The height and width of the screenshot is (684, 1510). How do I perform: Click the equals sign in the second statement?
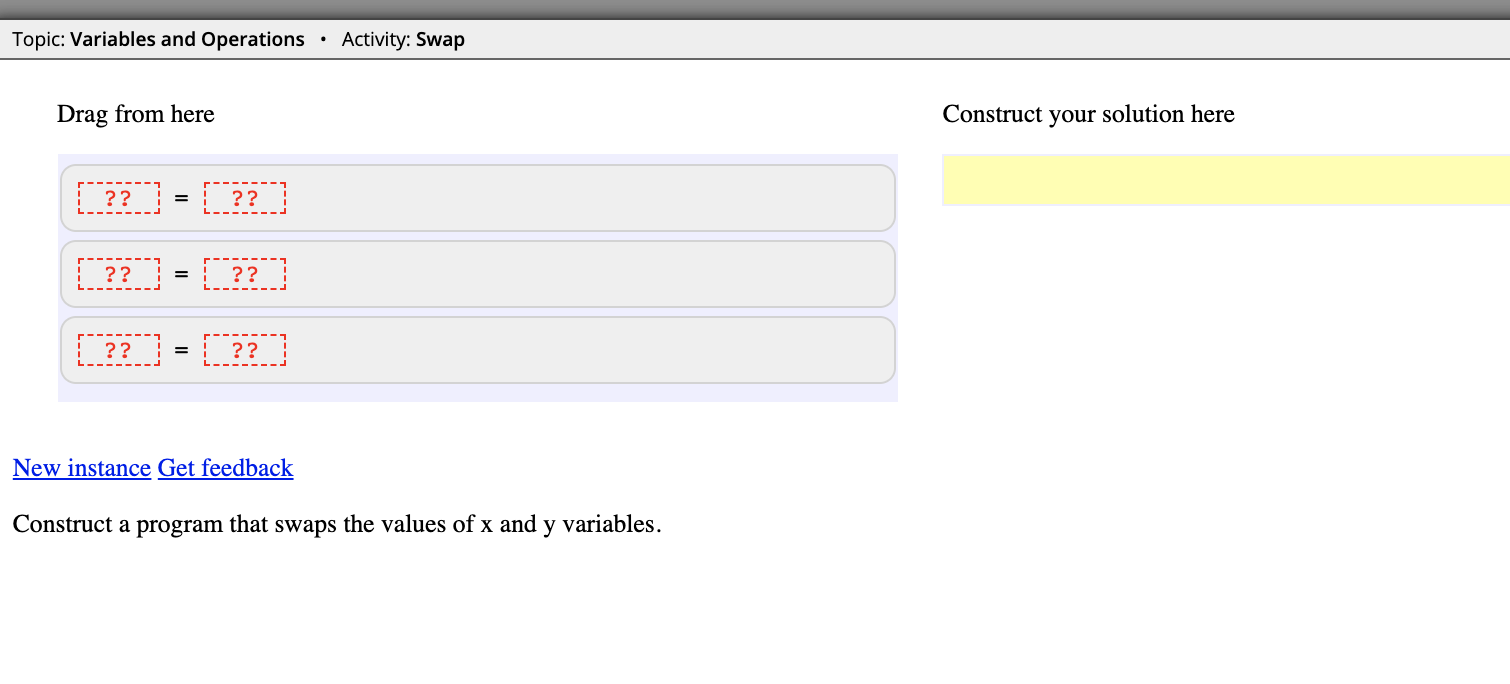click(x=181, y=273)
